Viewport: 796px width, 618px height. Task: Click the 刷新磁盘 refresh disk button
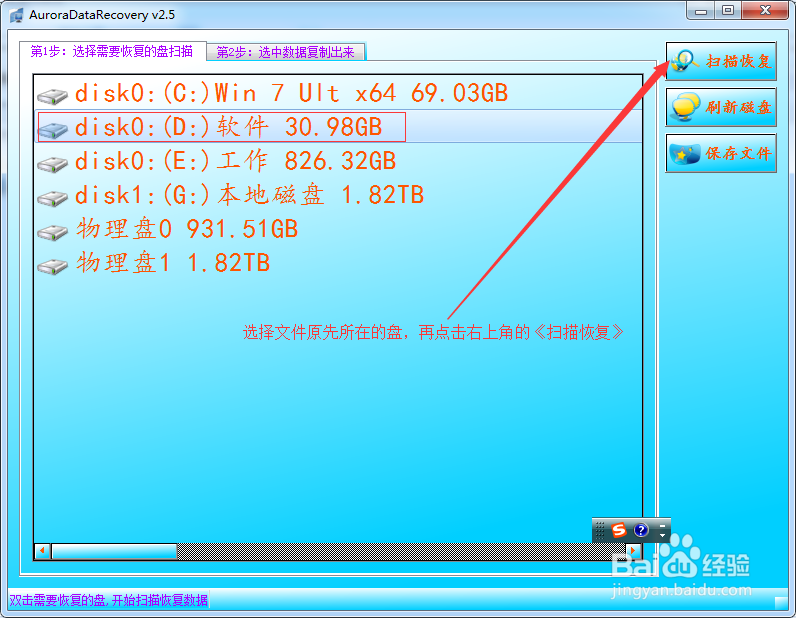(x=721, y=107)
